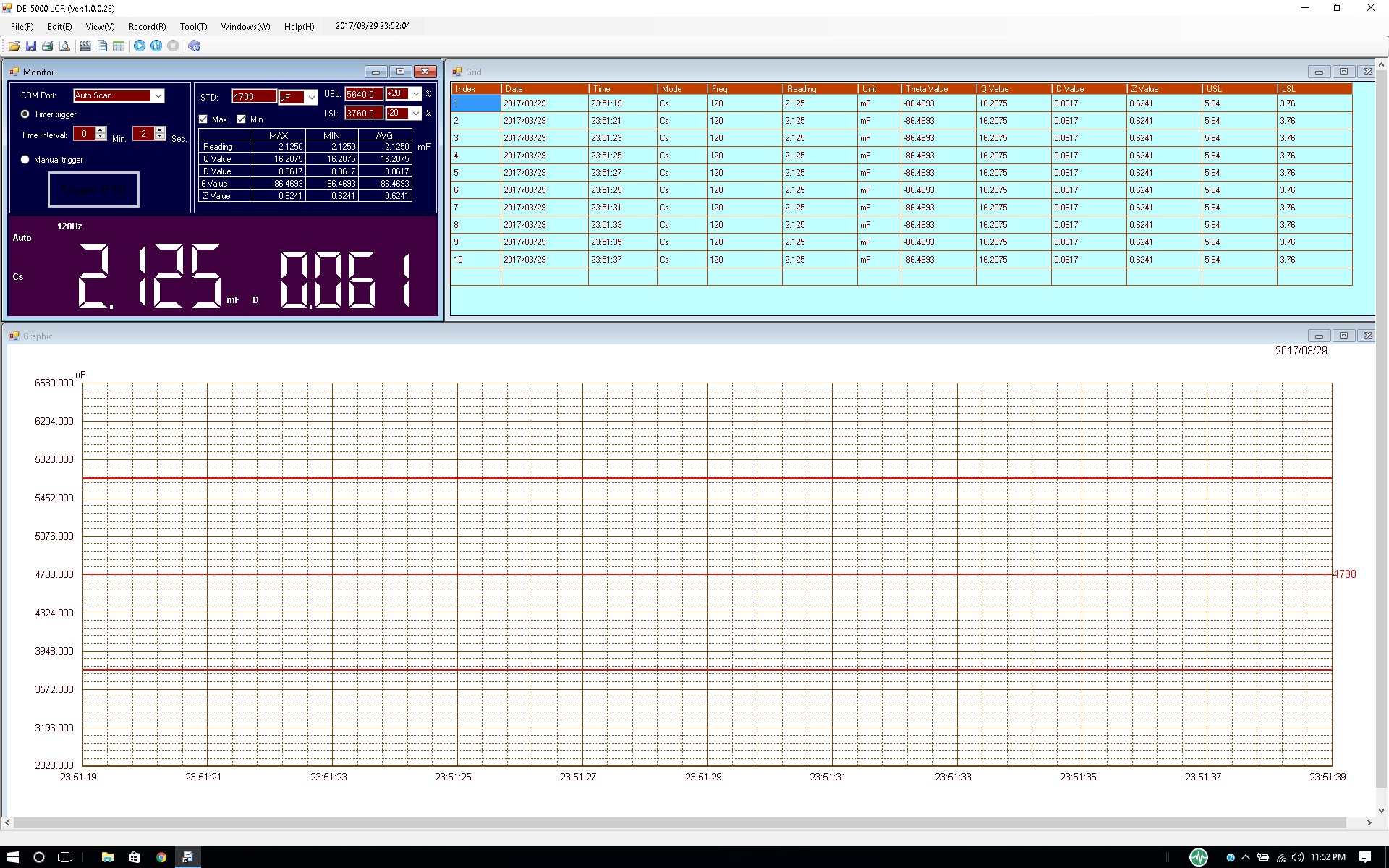Open the Edit(E) menu
Screen dimensions: 1389x868
tap(60, 27)
